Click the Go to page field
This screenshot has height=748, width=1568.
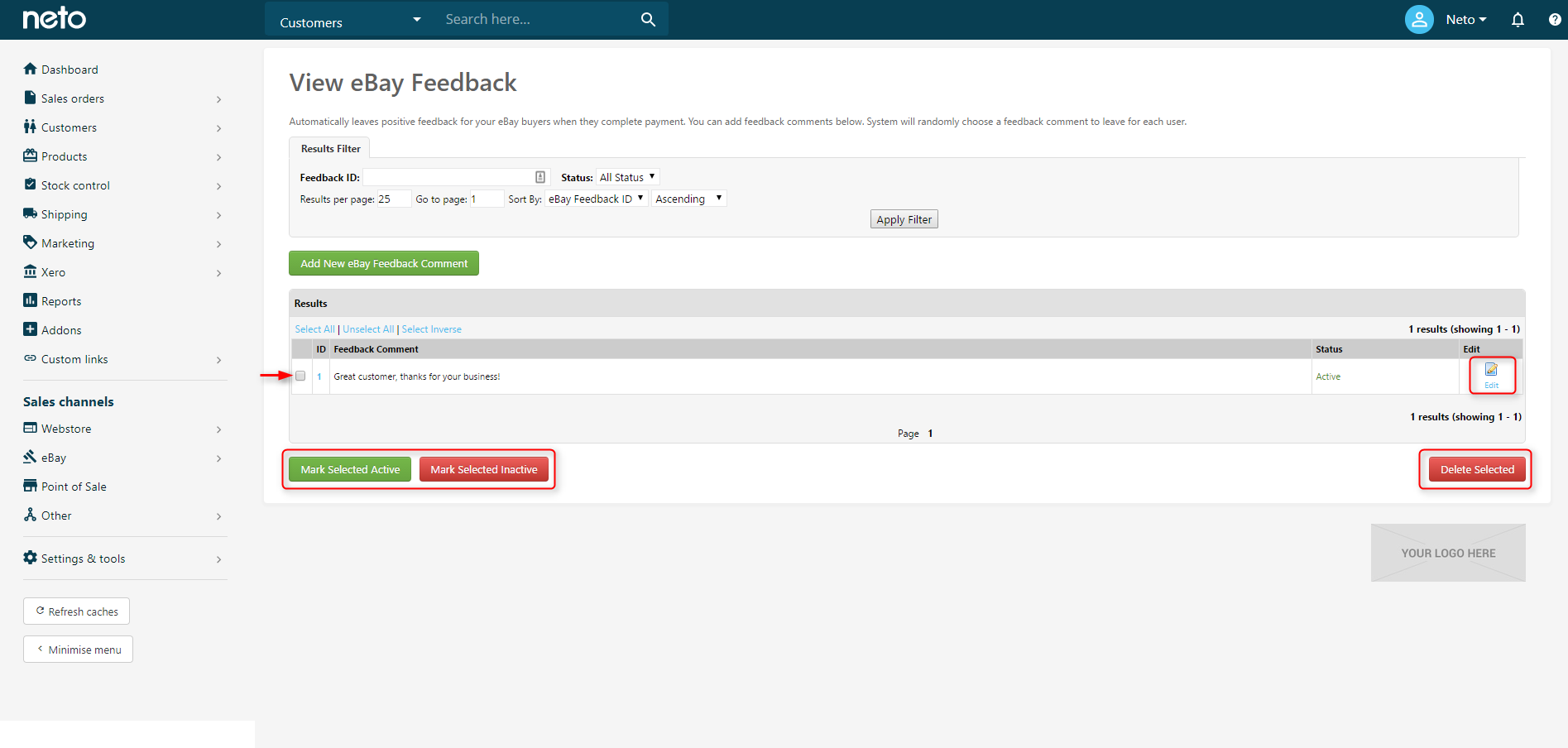coord(487,199)
